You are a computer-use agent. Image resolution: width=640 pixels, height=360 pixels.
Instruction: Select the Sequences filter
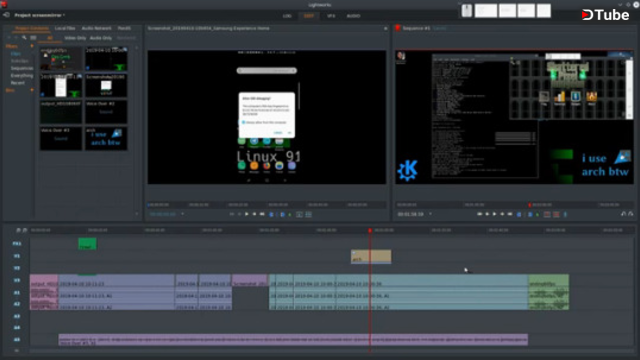coord(22,68)
